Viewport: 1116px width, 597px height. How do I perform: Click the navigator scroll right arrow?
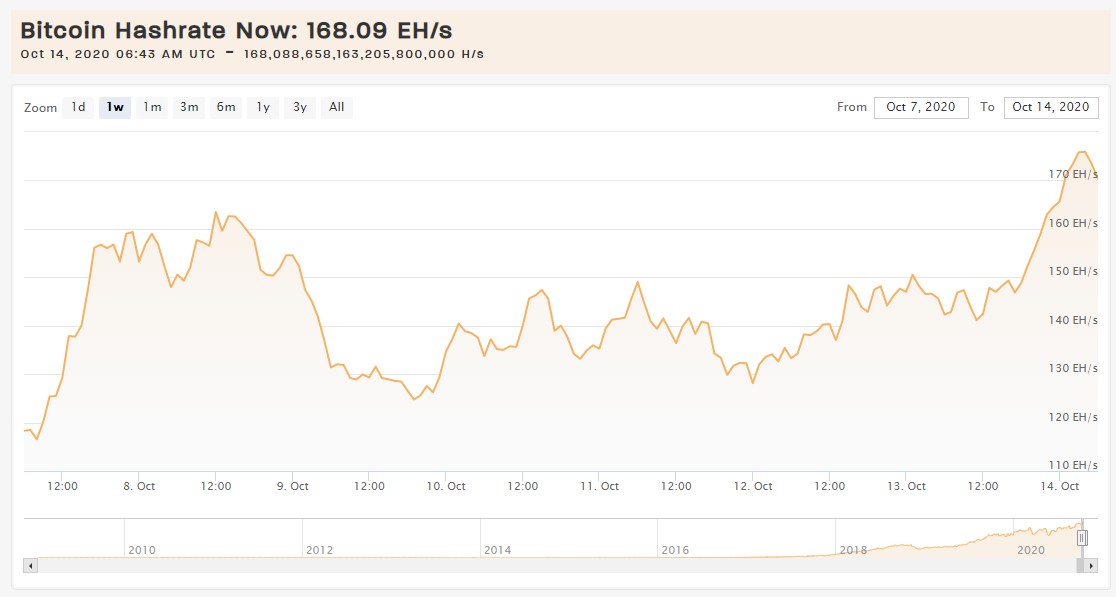(1092, 566)
